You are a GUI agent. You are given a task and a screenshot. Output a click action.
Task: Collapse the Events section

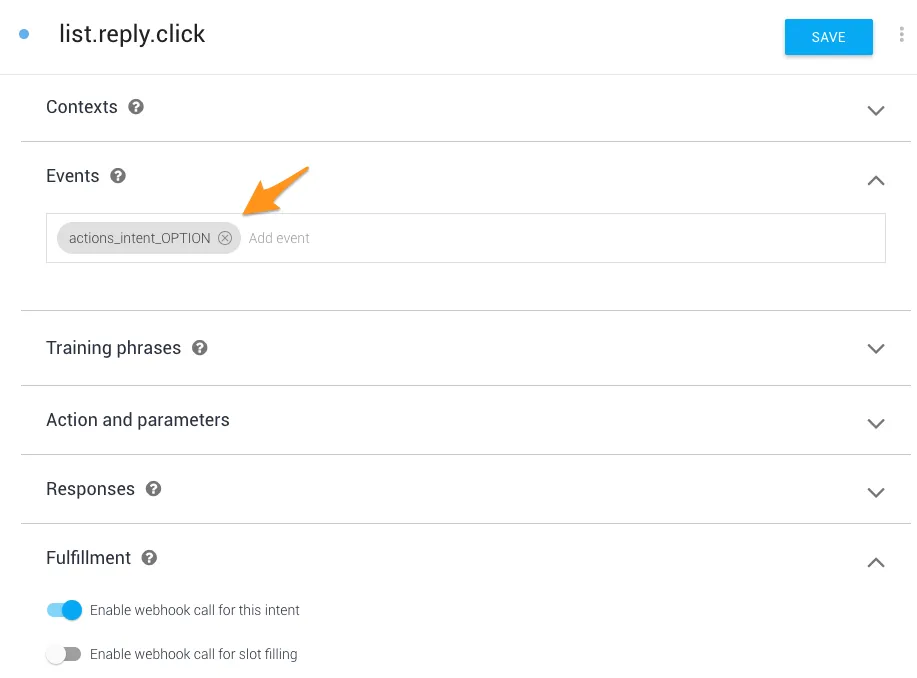coord(876,180)
